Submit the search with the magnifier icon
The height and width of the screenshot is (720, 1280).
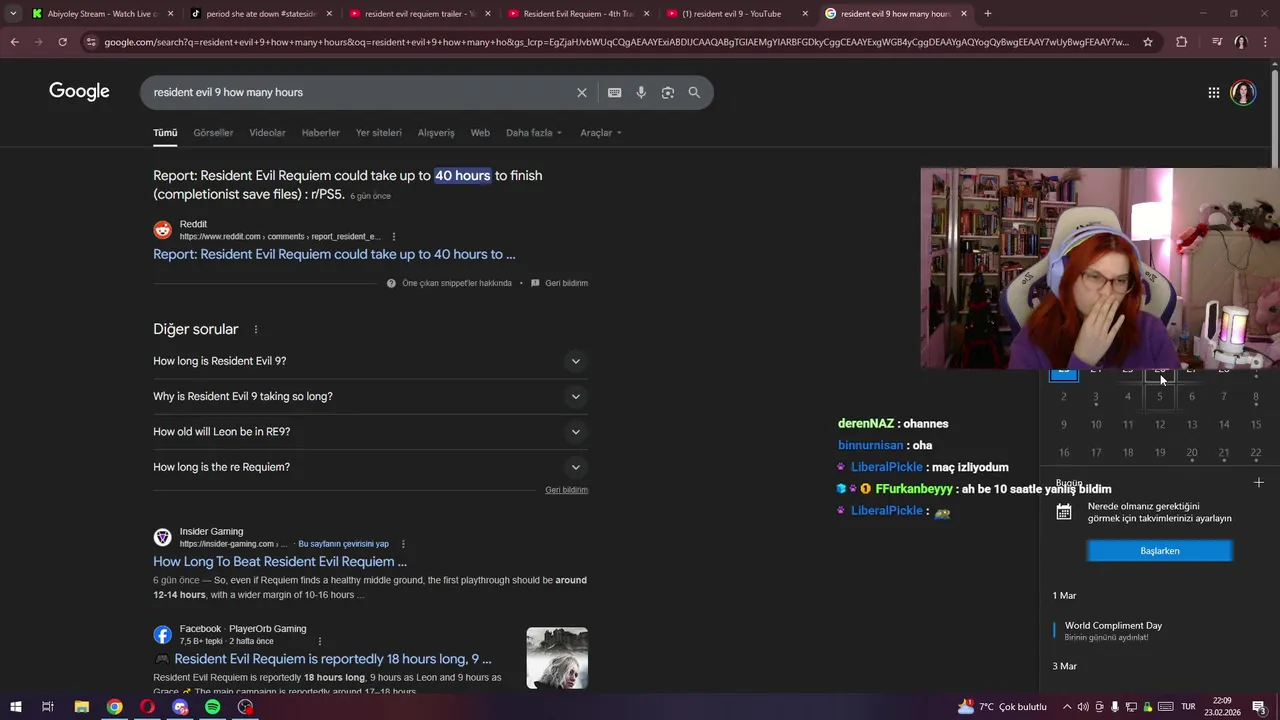coord(694,92)
